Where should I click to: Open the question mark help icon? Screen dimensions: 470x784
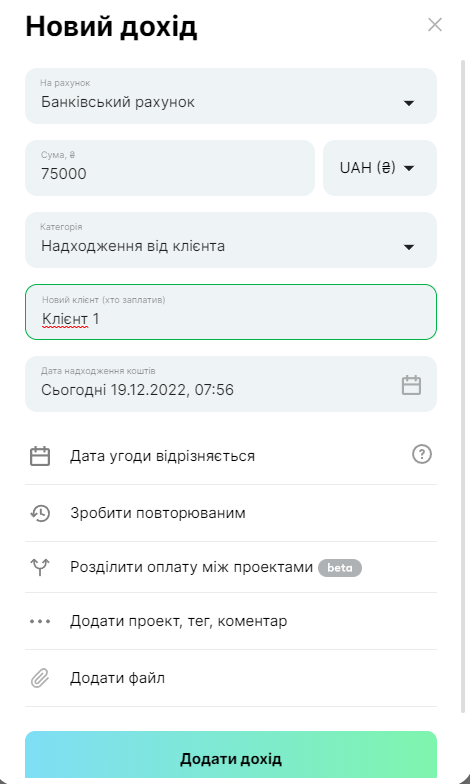click(422, 454)
